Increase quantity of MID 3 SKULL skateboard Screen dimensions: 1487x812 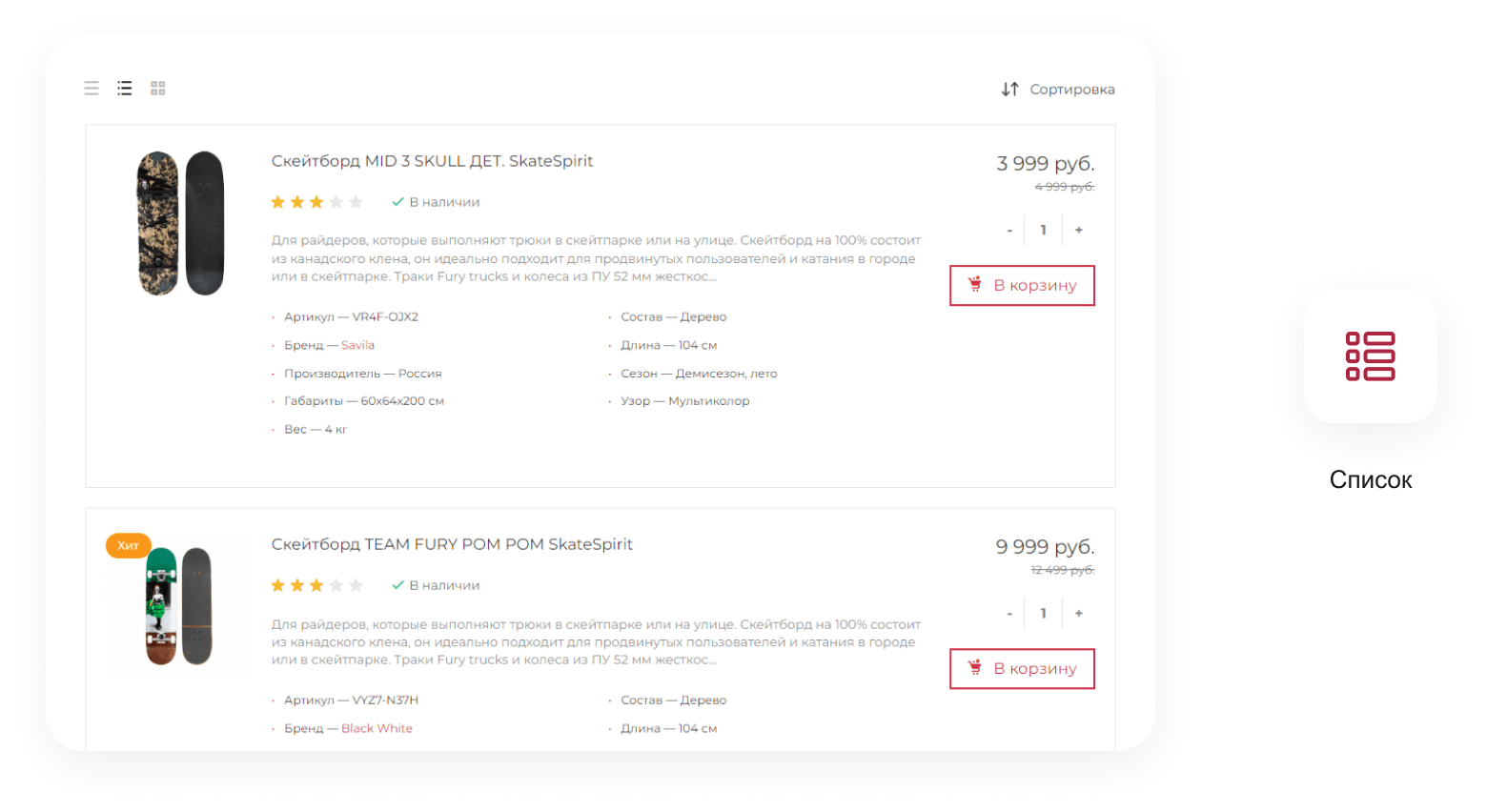[1078, 231]
